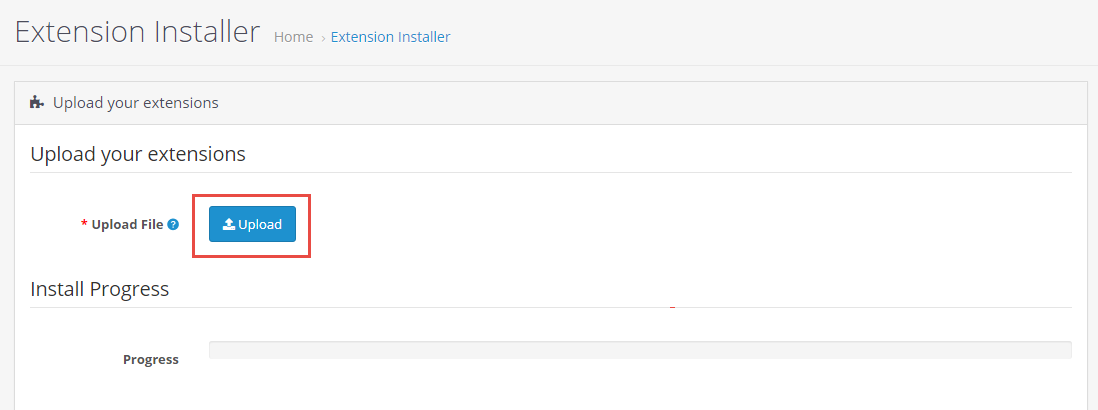Click the breadcrumb chevron separator after Home
This screenshot has height=410, width=1098.
pos(323,38)
